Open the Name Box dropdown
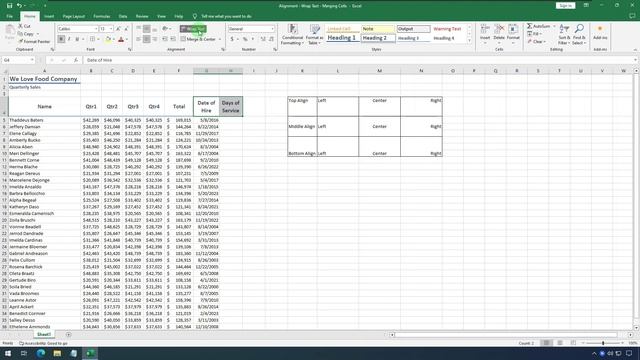This screenshot has width=640, height=360. pos(32,60)
